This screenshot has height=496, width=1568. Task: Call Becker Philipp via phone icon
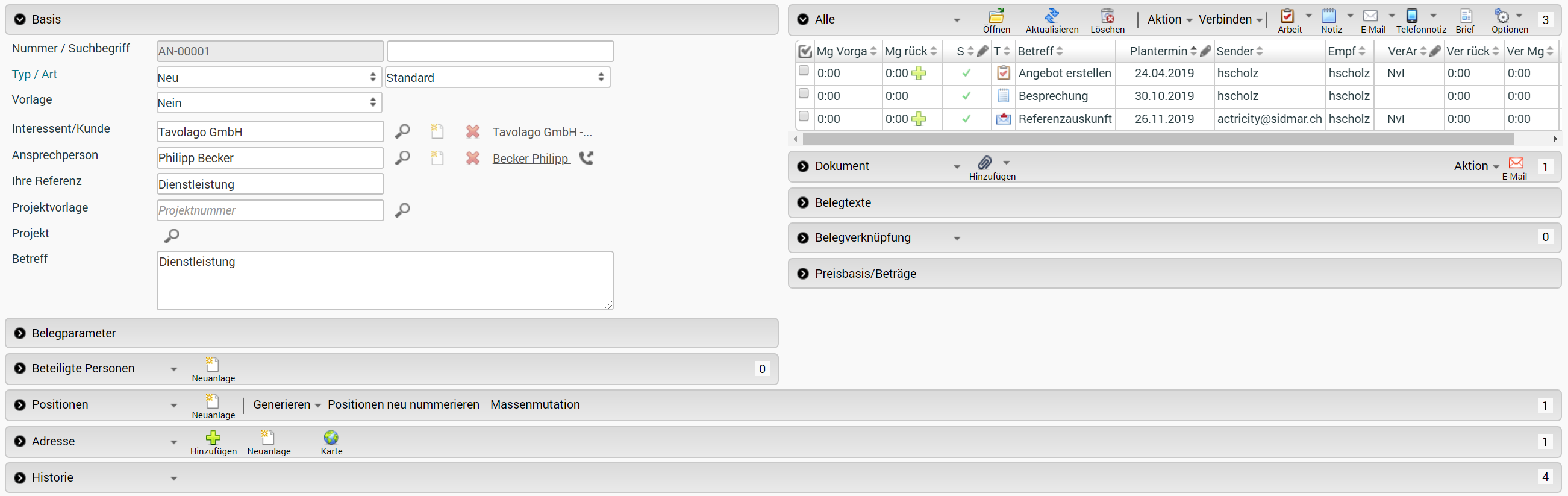click(x=586, y=158)
